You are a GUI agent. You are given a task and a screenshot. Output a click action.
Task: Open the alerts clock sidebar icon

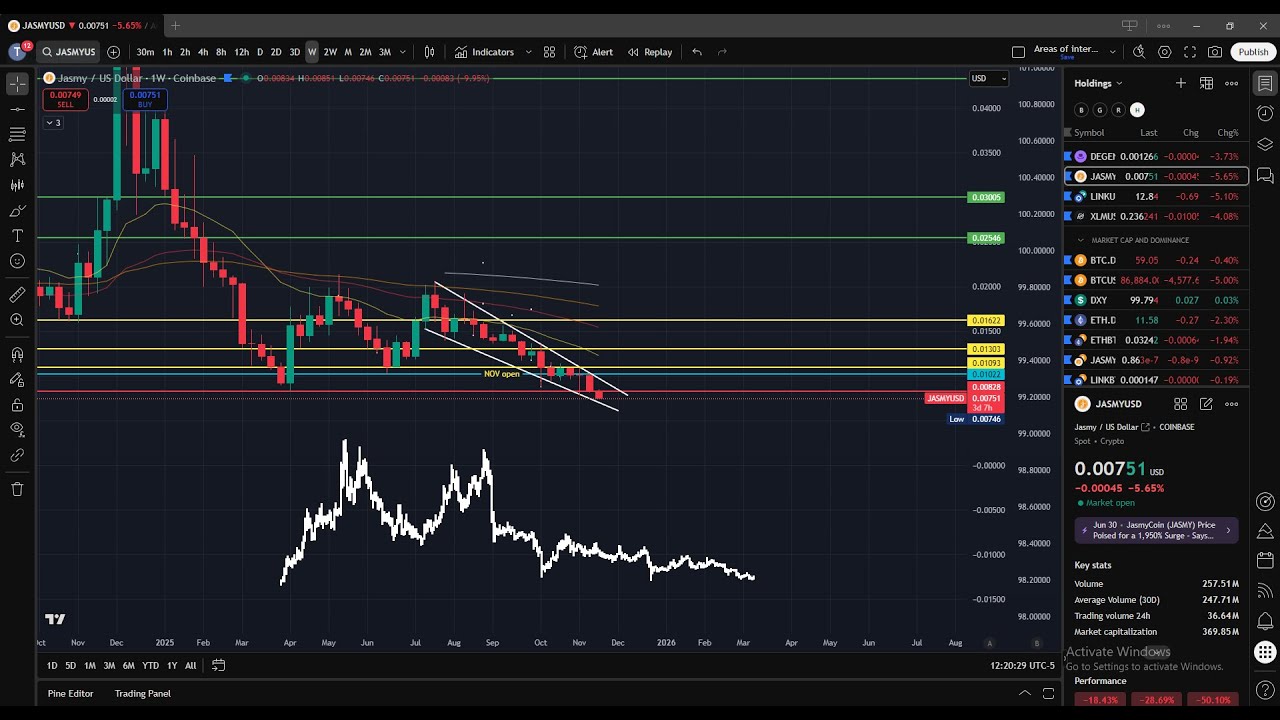coord(1265,113)
